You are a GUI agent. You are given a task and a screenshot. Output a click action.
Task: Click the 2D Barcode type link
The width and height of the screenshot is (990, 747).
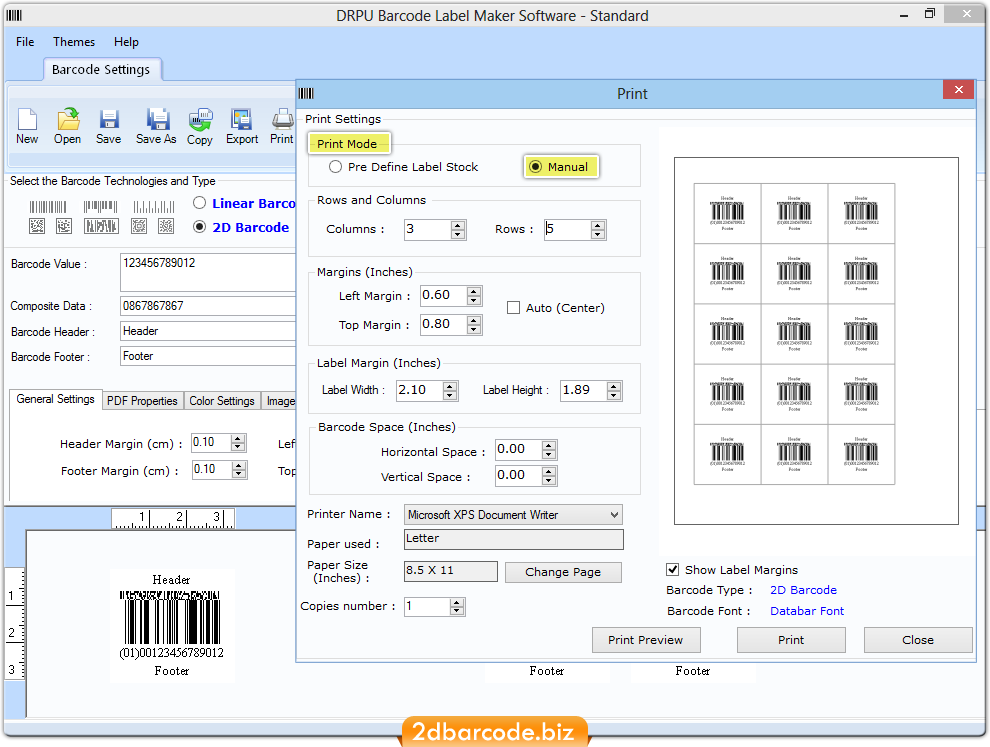coord(803,590)
